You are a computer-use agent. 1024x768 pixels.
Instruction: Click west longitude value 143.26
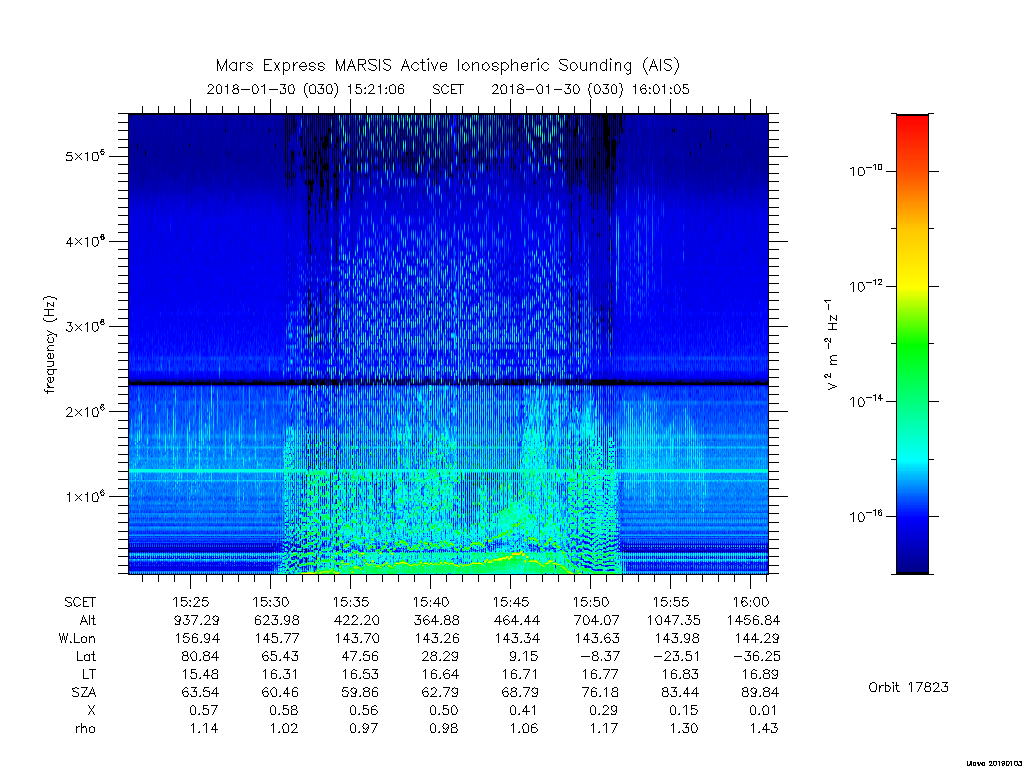436,638
